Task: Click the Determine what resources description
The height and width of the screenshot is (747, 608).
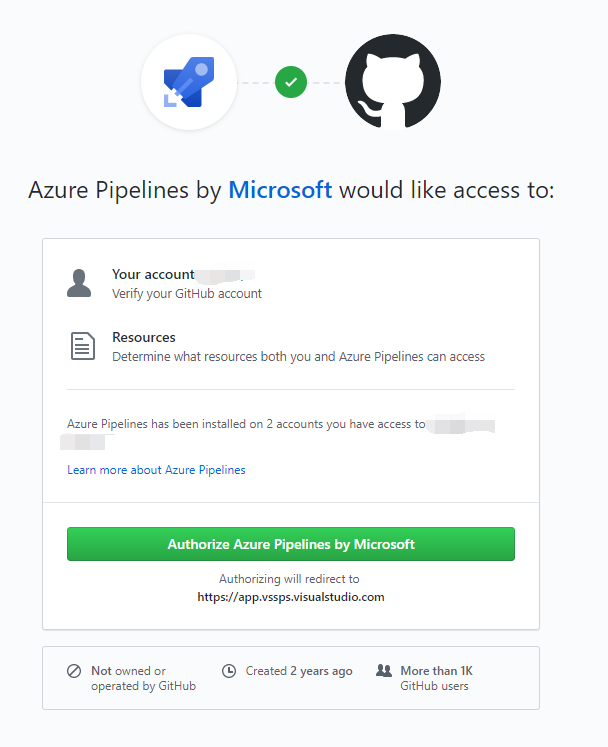Action: tap(298, 356)
